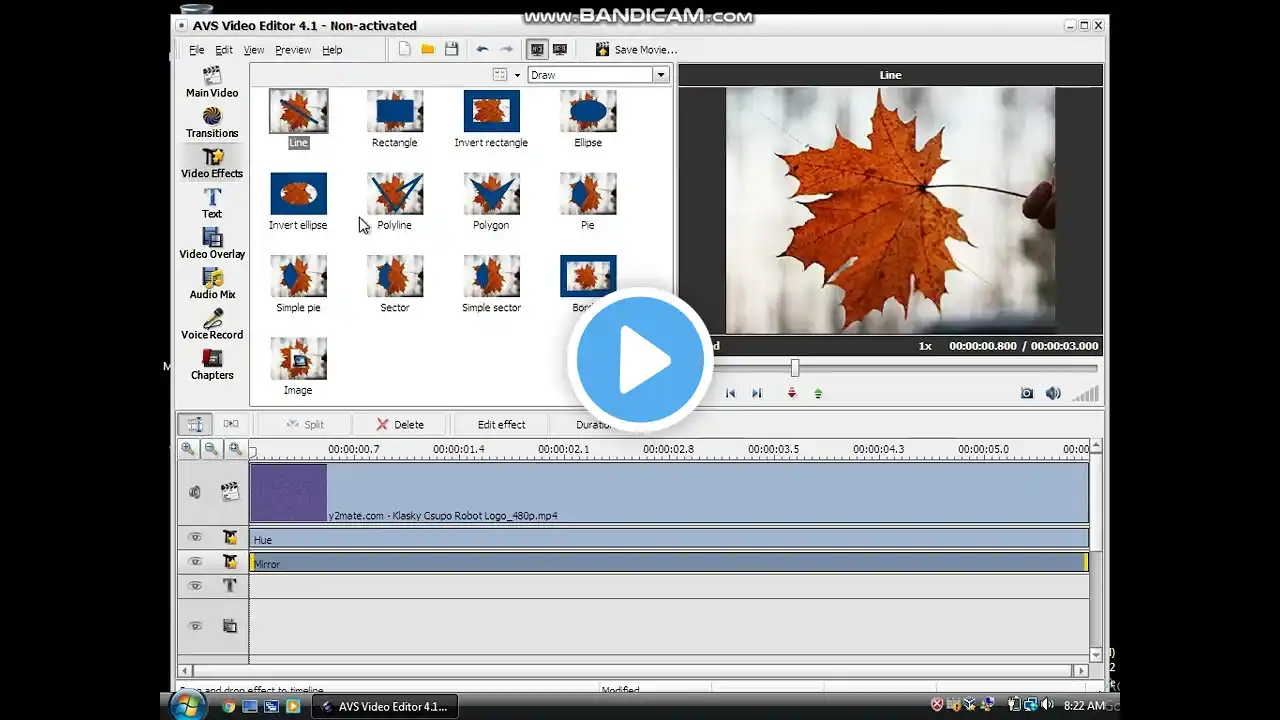Open the File menu
The image size is (1280, 720).
point(197,50)
